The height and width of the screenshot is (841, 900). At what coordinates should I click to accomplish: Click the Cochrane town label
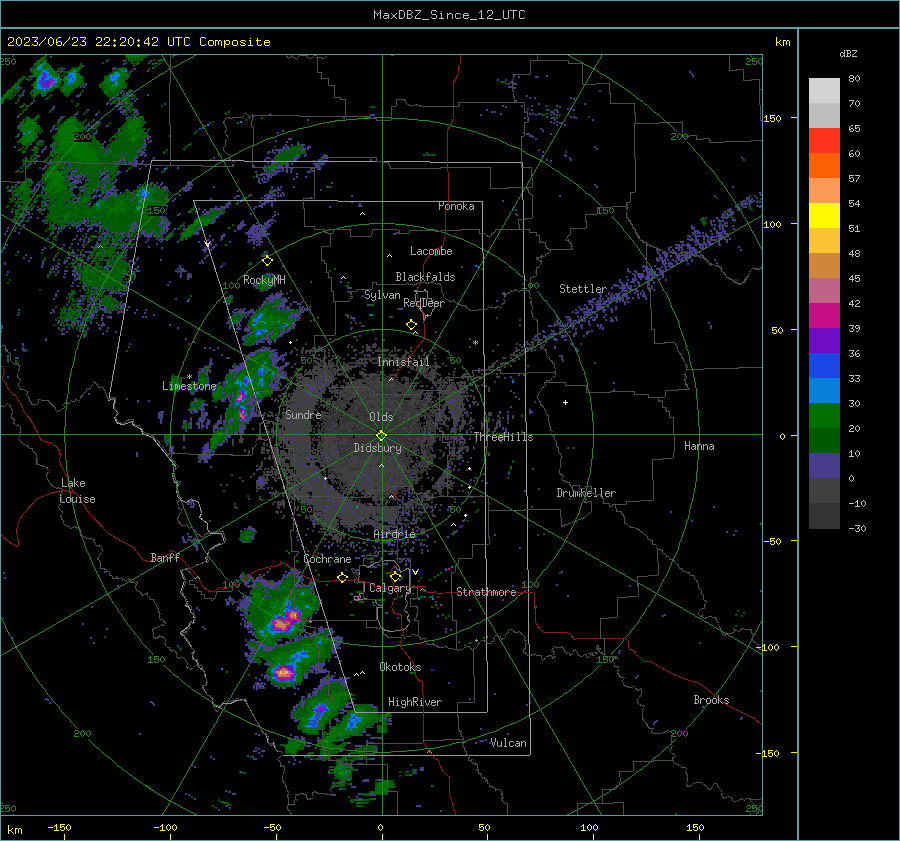[327, 559]
